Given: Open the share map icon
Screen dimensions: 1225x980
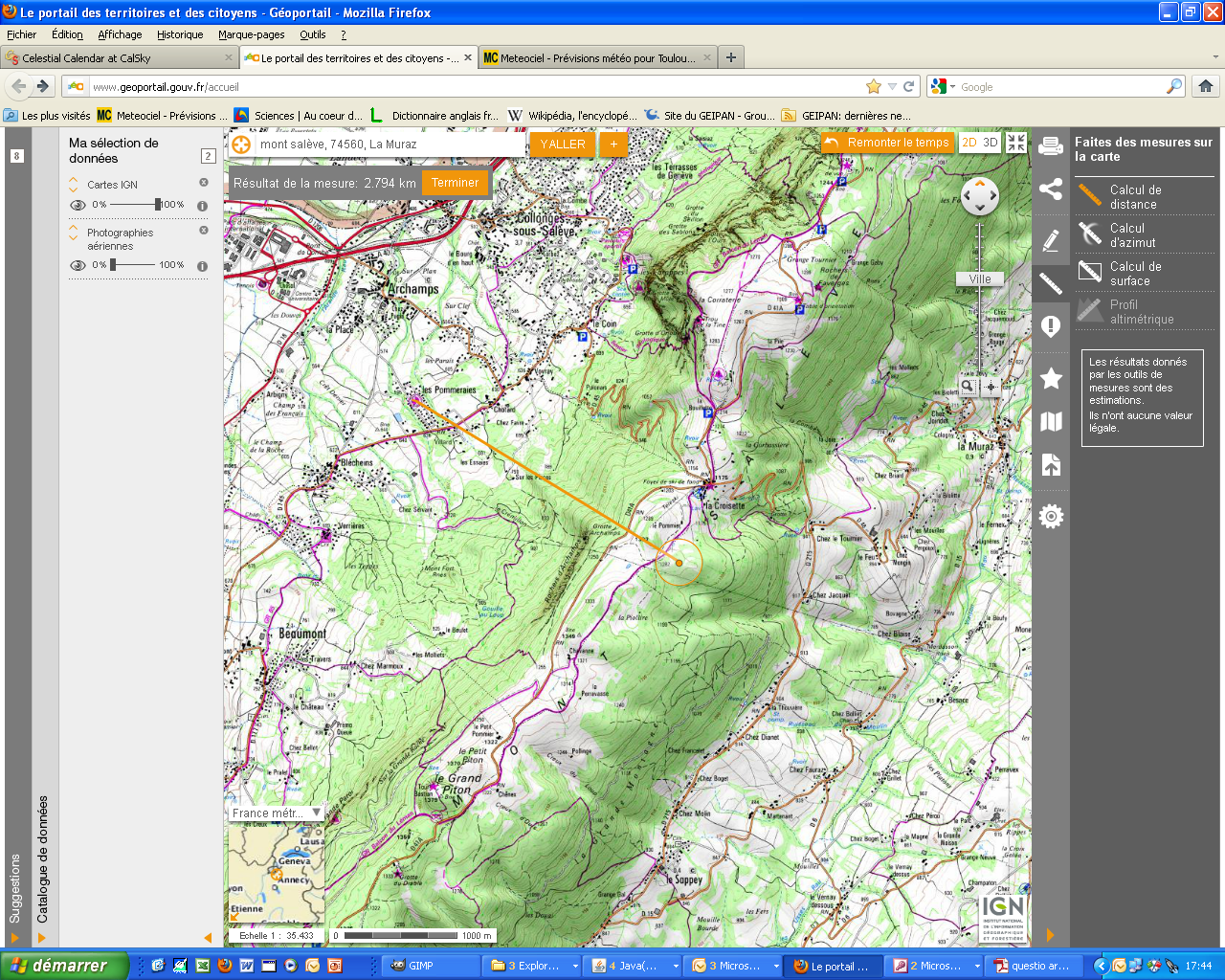Looking at the screenshot, I should [1051, 189].
